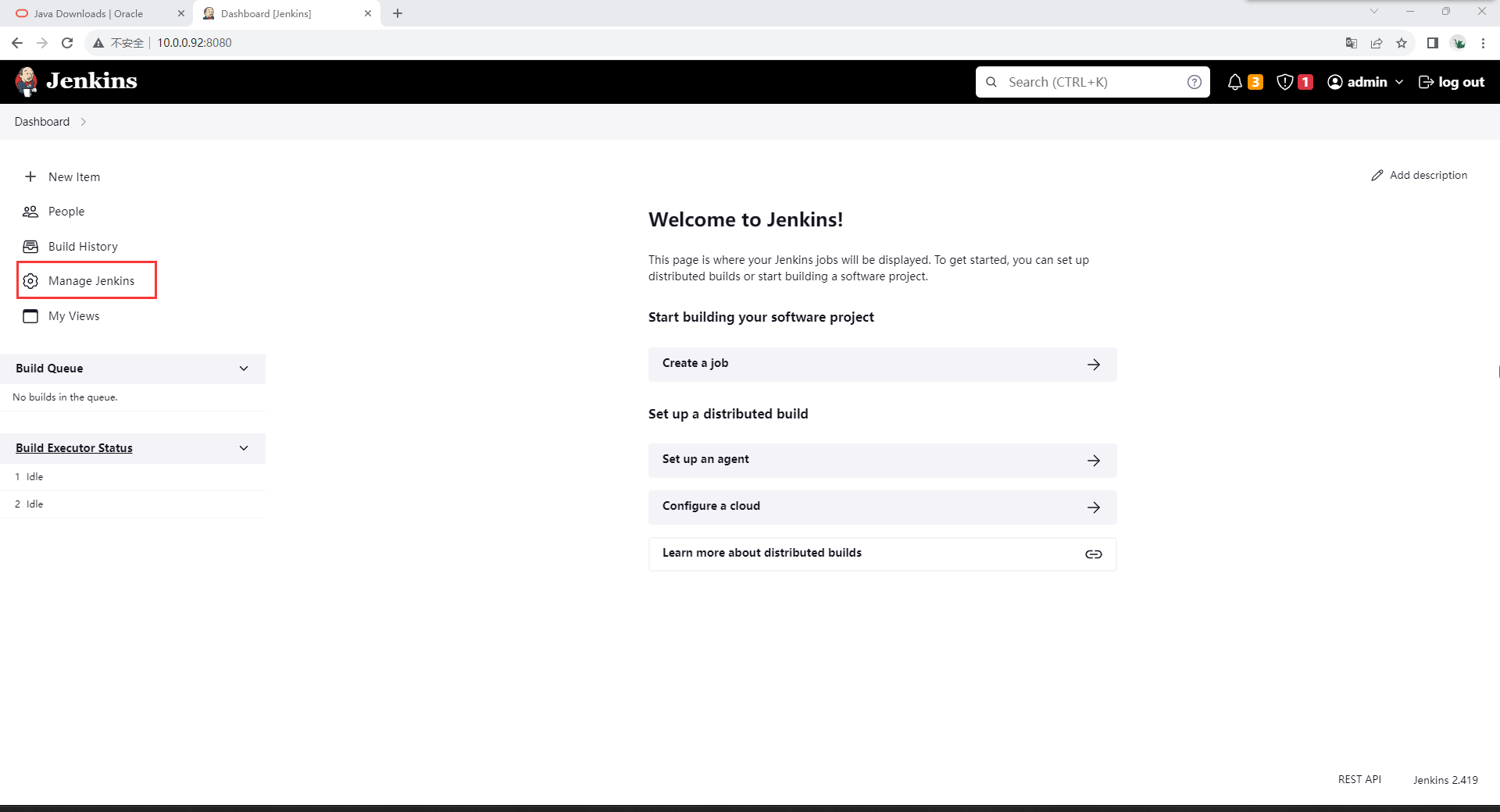
Task: Open security warnings shield icon
Action: pos(1284,82)
